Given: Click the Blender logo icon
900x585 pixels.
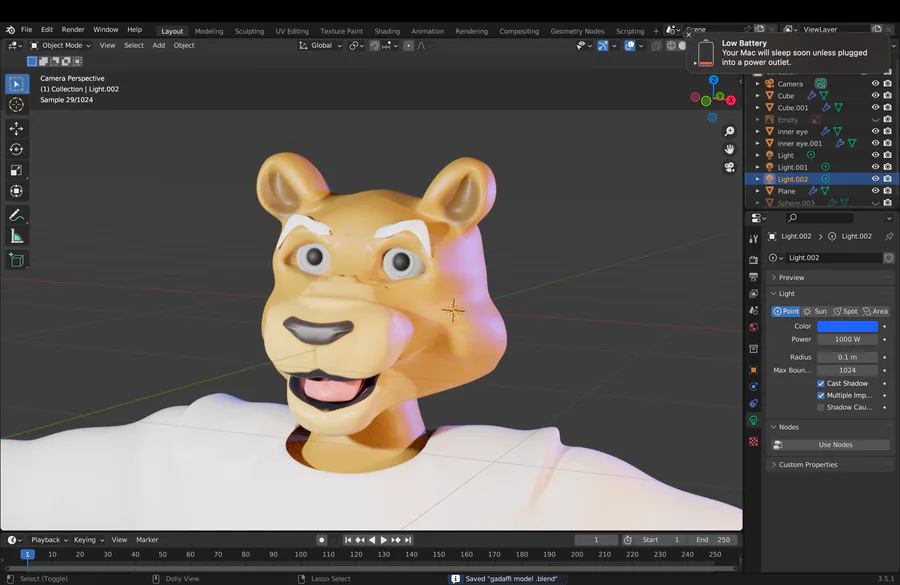Looking at the screenshot, I should pyautogui.click(x=10, y=30).
